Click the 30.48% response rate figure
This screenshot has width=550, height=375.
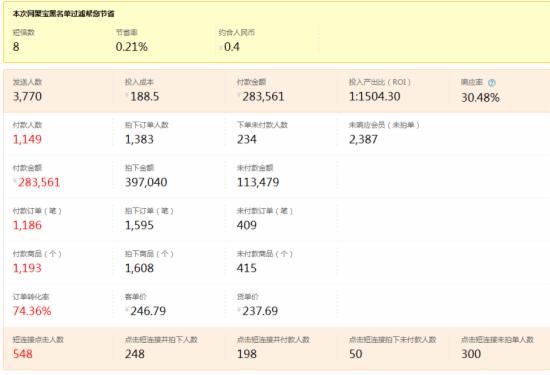point(480,98)
